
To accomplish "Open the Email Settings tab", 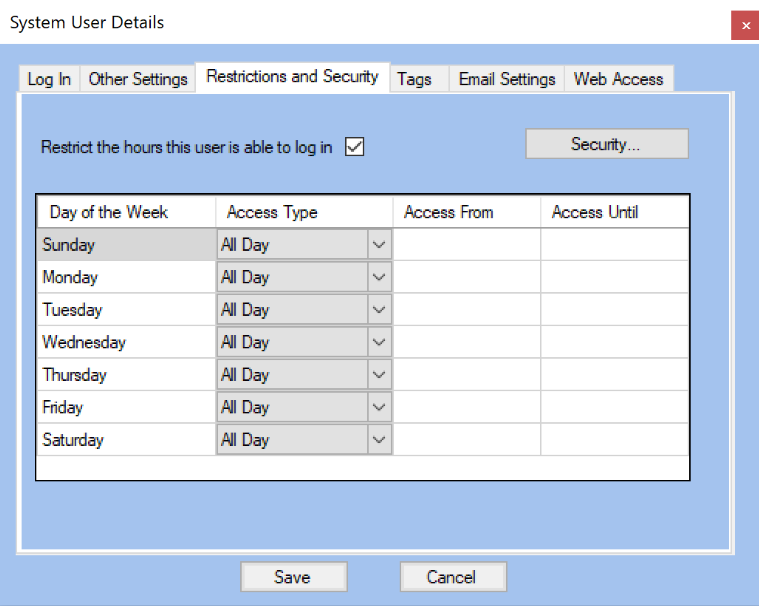I will [x=507, y=79].
